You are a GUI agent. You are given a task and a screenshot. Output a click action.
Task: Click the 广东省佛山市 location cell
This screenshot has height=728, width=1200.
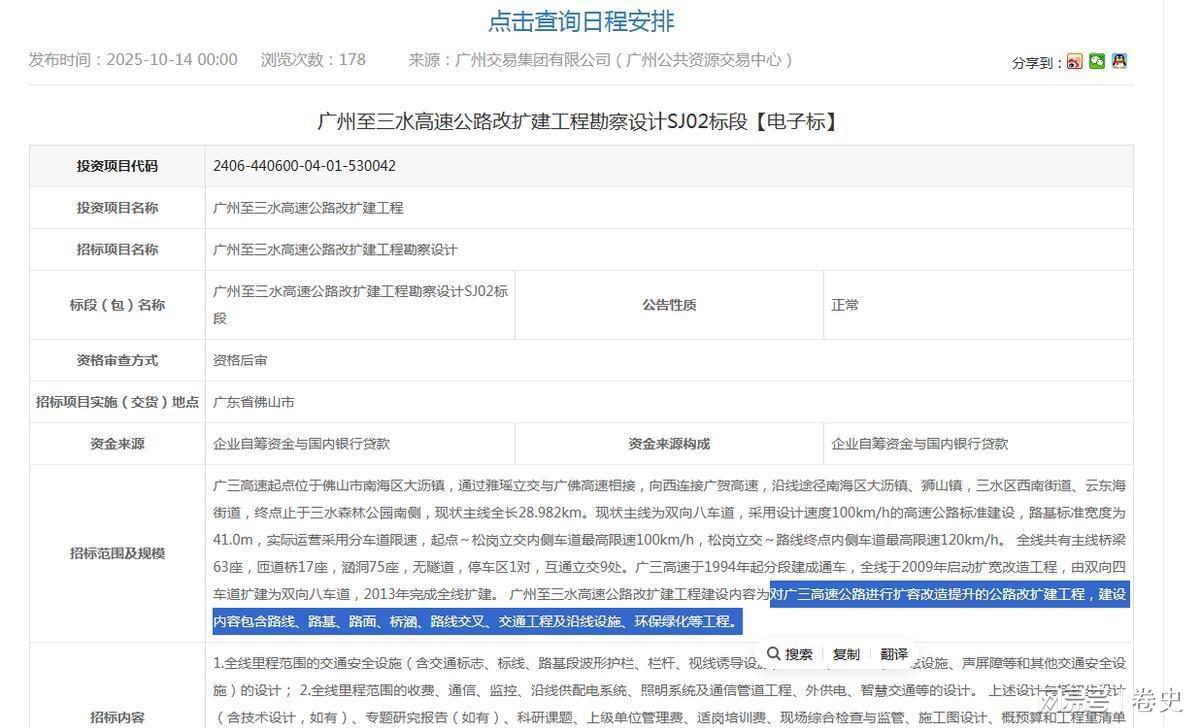(x=253, y=402)
